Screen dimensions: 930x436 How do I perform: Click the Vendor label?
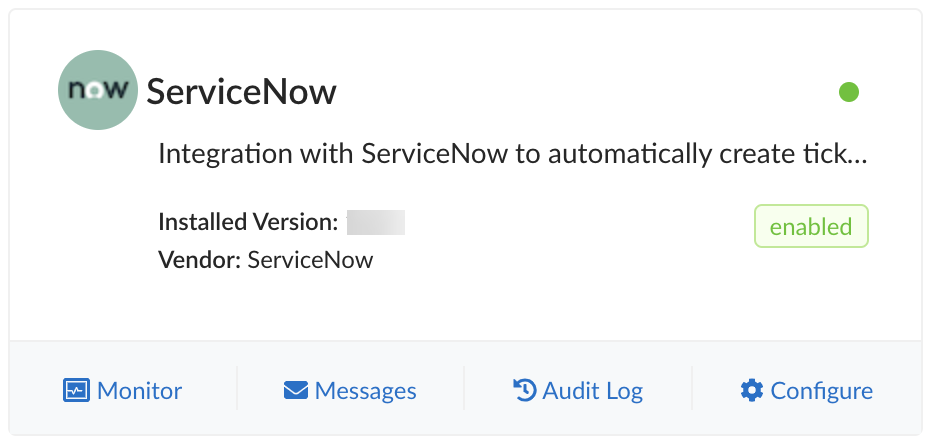pyautogui.click(x=200, y=260)
